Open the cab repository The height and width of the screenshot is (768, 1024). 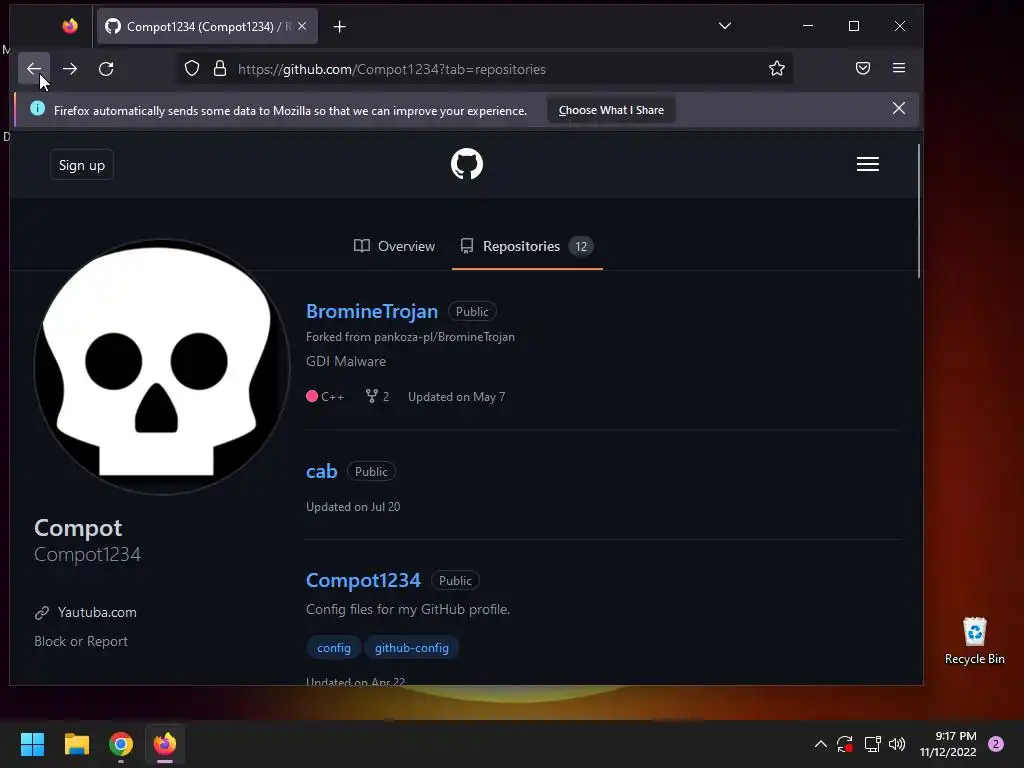[321, 472]
